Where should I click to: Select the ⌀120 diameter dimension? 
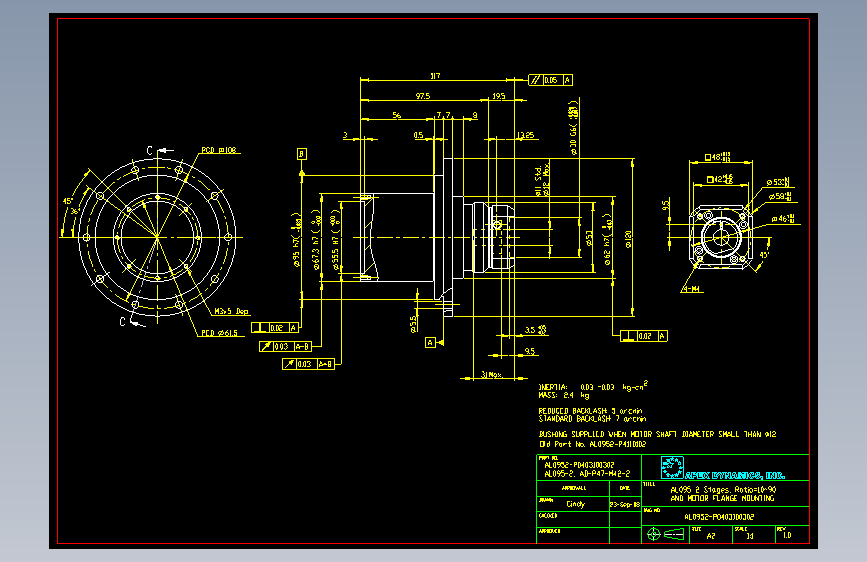(x=628, y=239)
